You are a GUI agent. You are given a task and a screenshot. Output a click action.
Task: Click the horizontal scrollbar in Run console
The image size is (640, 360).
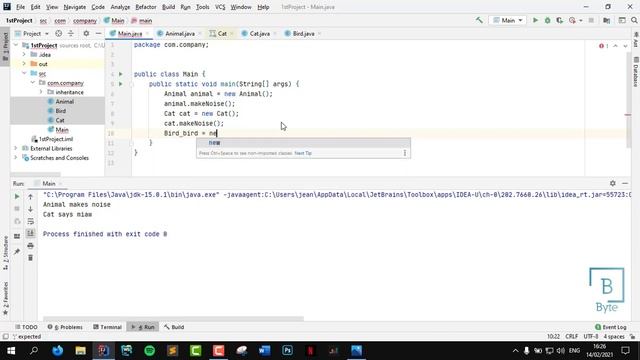tap(173, 318)
